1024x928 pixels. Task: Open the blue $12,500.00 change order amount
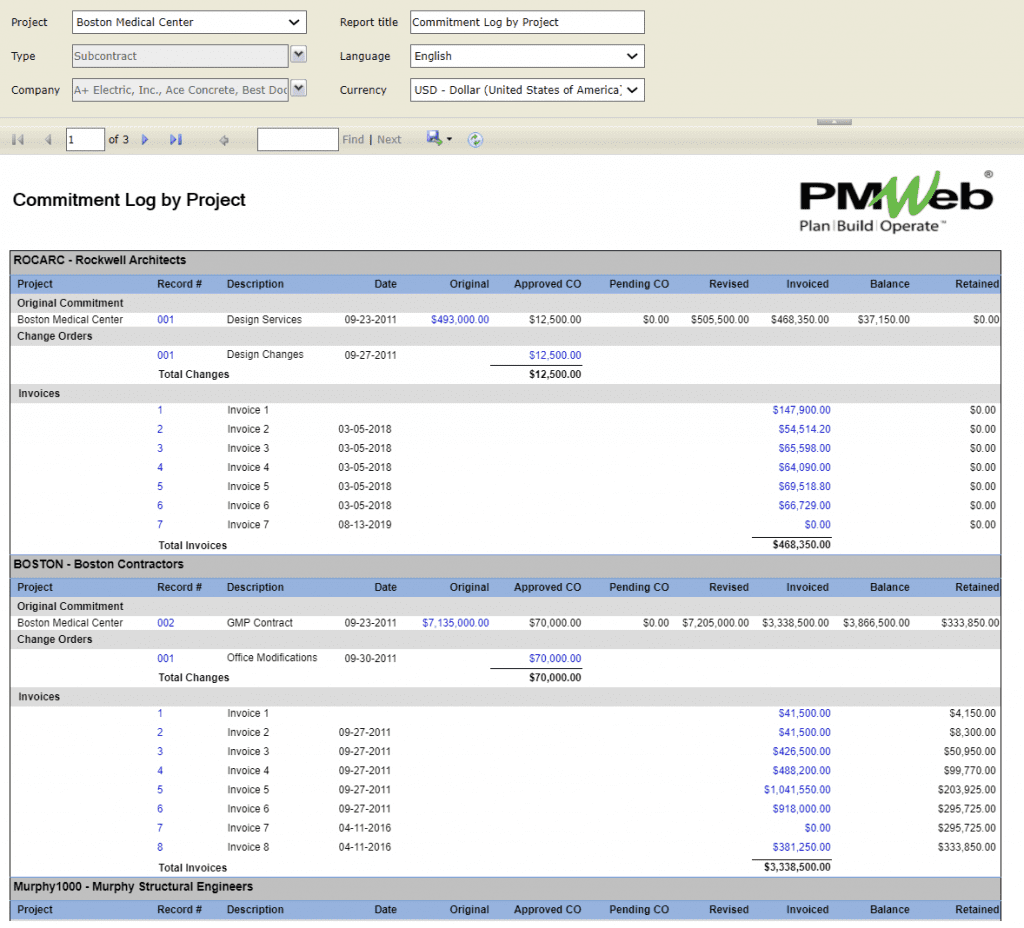click(555, 355)
